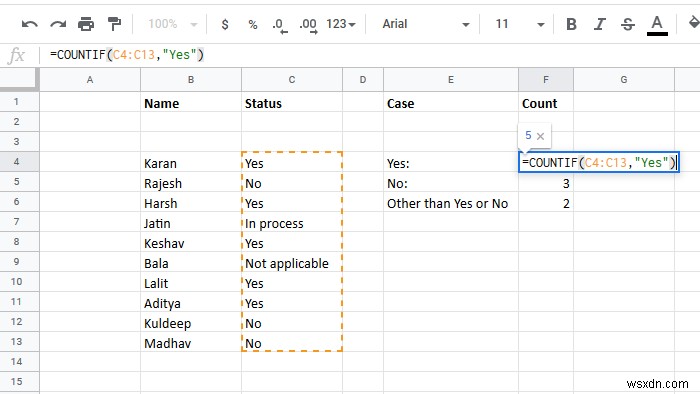Click the formula result preview 5
The image size is (700, 394).
(x=528, y=135)
